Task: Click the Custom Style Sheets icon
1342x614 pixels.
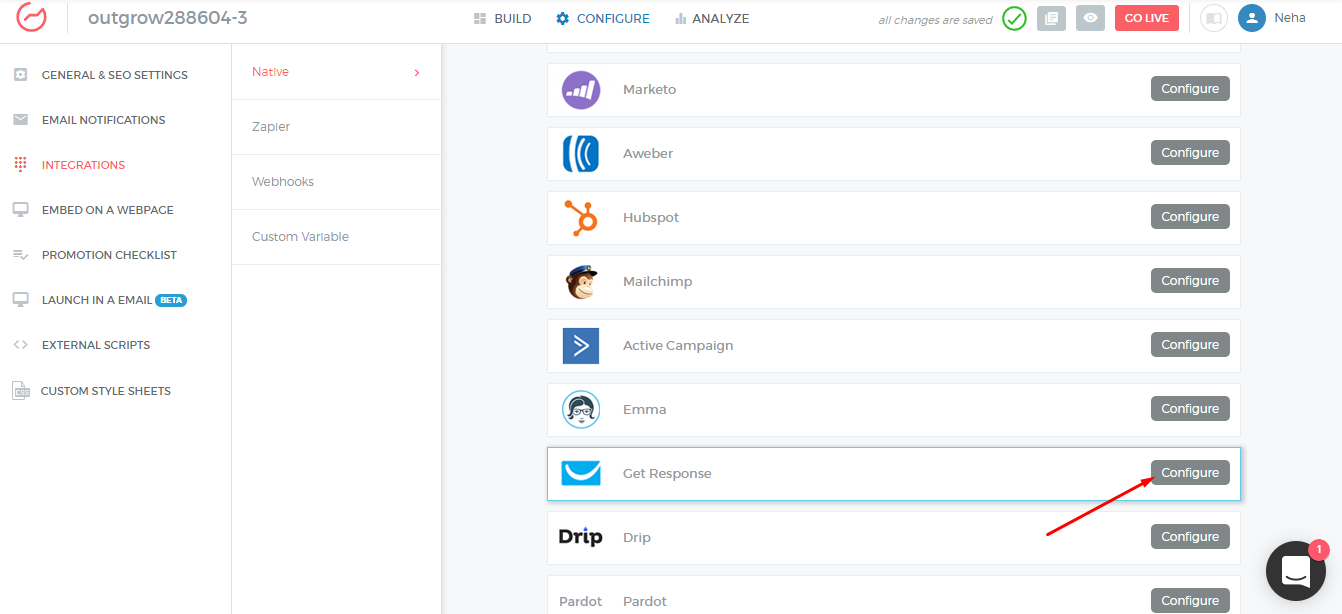Action: tap(20, 391)
